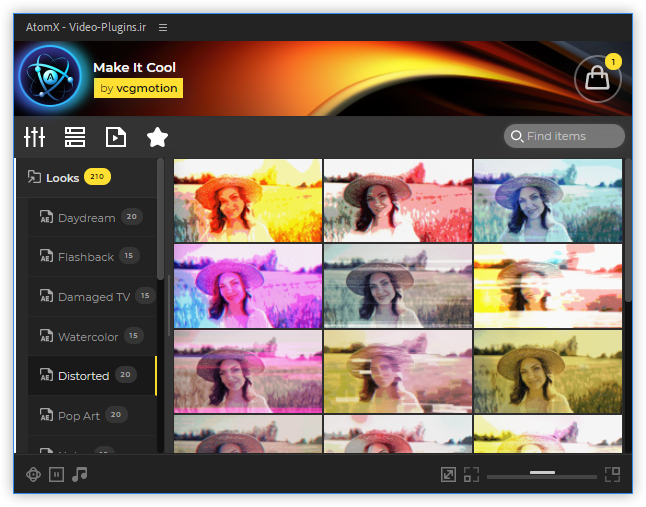Select the Distorted category
Viewport: 646px width, 507px height.
coord(92,376)
